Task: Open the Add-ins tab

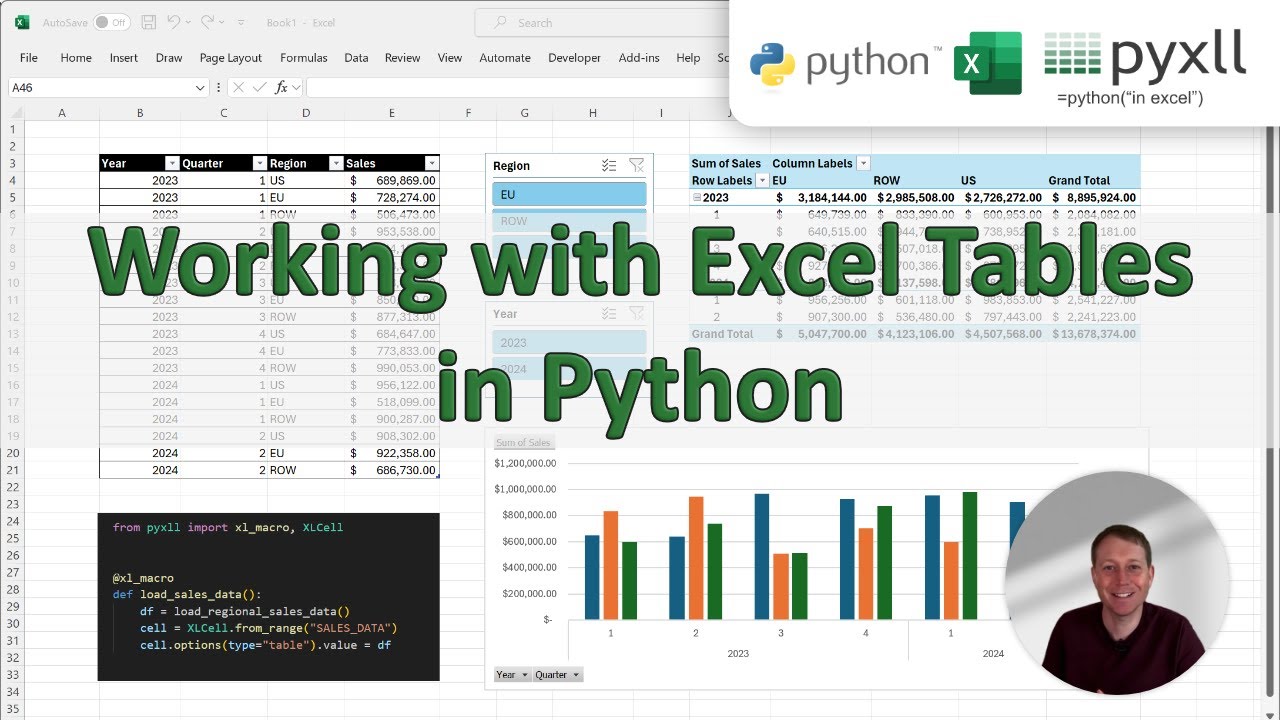Action: click(x=639, y=58)
